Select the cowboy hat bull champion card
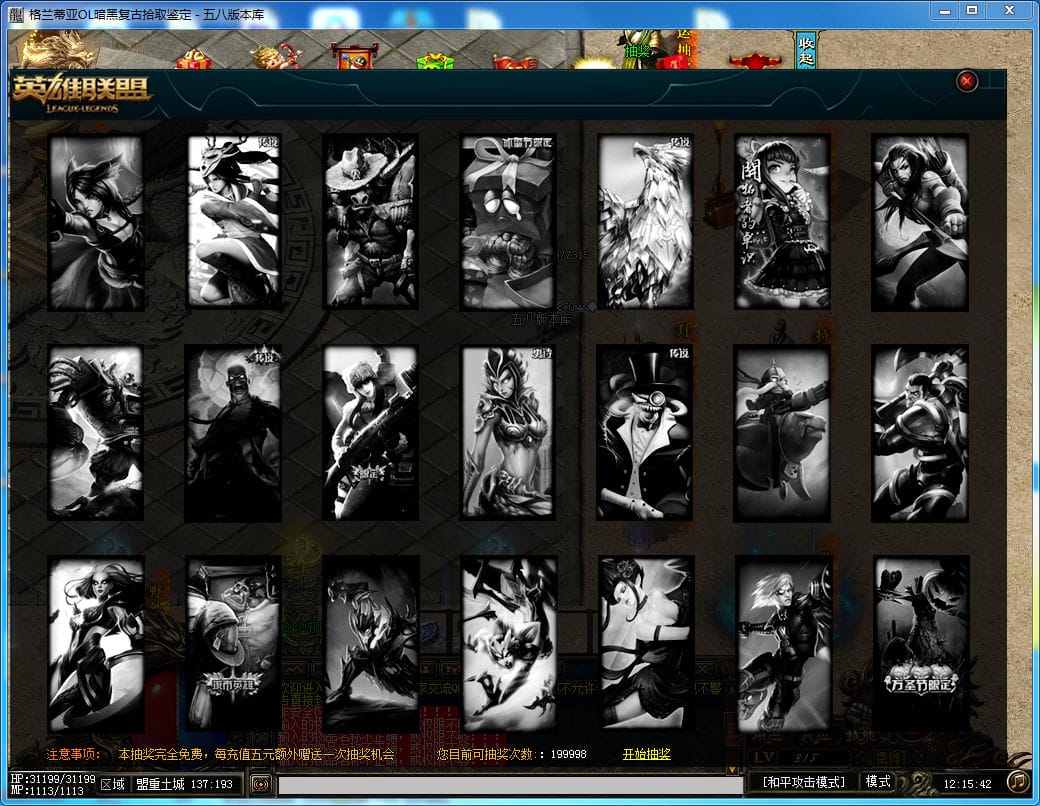1040x806 pixels. click(x=371, y=222)
